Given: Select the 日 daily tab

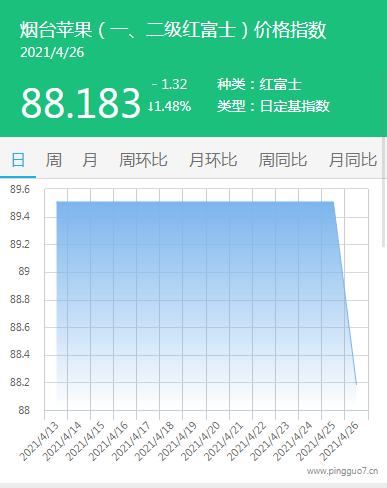Looking at the screenshot, I should (18, 160).
